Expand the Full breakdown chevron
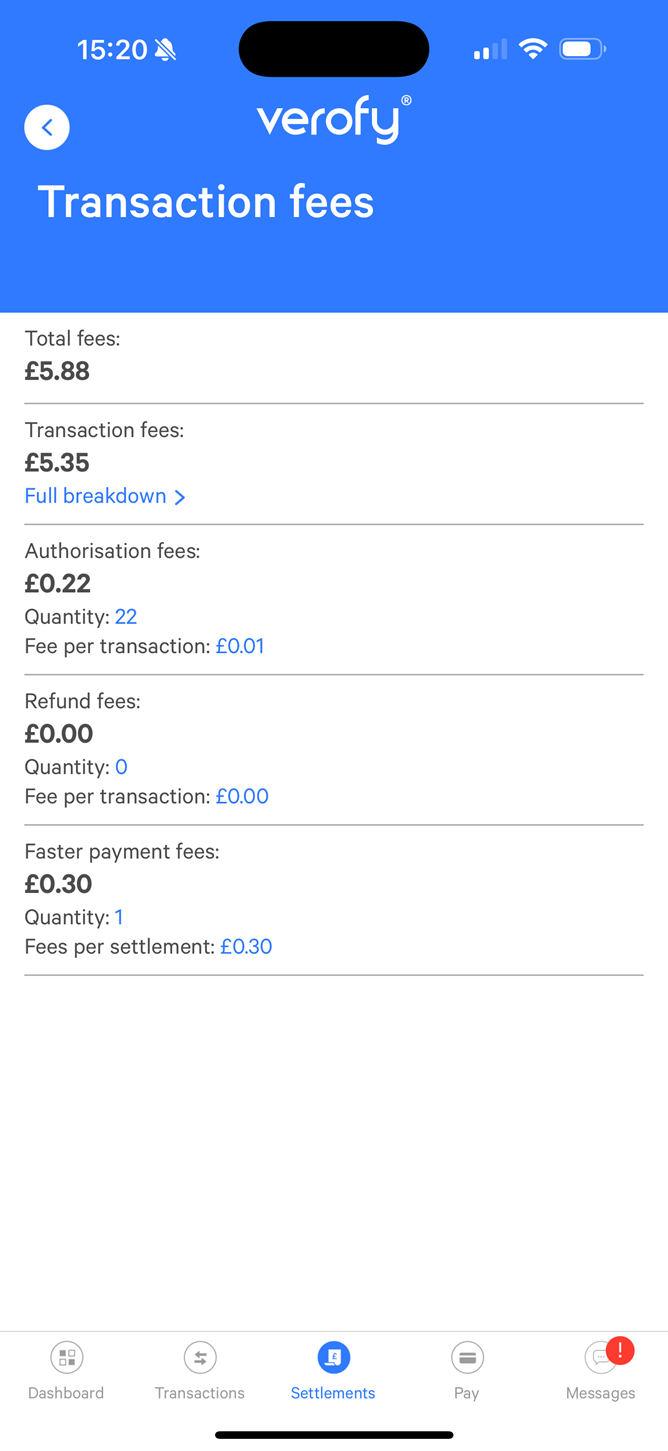Image resolution: width=668 pixels, height=1451 pixels. pos(180,497)
